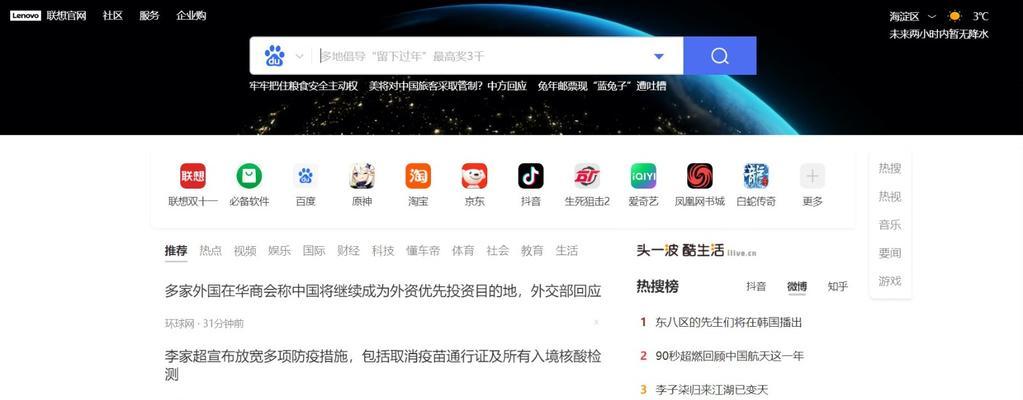Open hot topic 兔年邮票现蓝兔子
The image size is (1023, 400).
click(x=602, y=86)
